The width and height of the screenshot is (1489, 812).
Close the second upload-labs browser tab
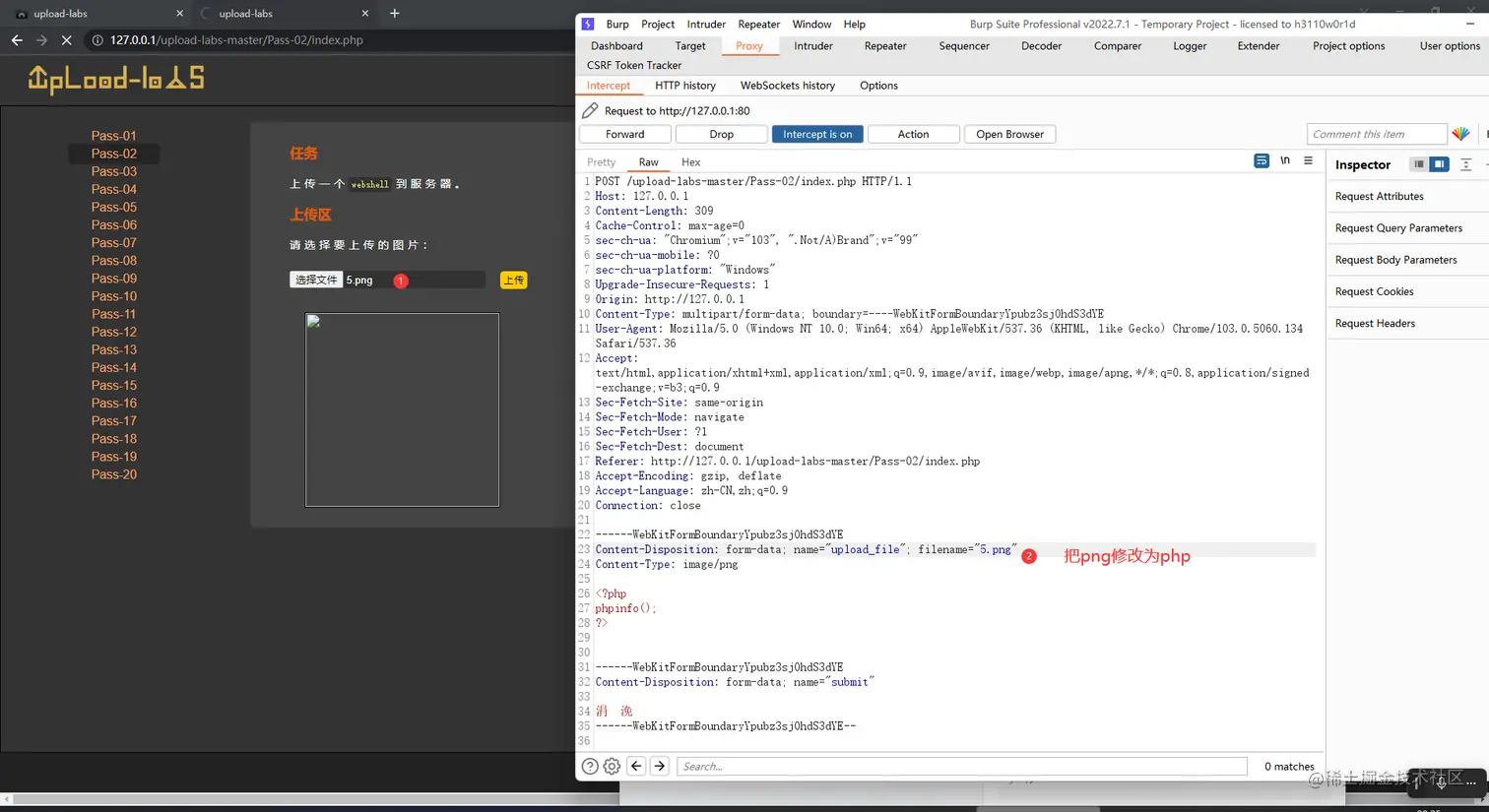click(365, 13)
